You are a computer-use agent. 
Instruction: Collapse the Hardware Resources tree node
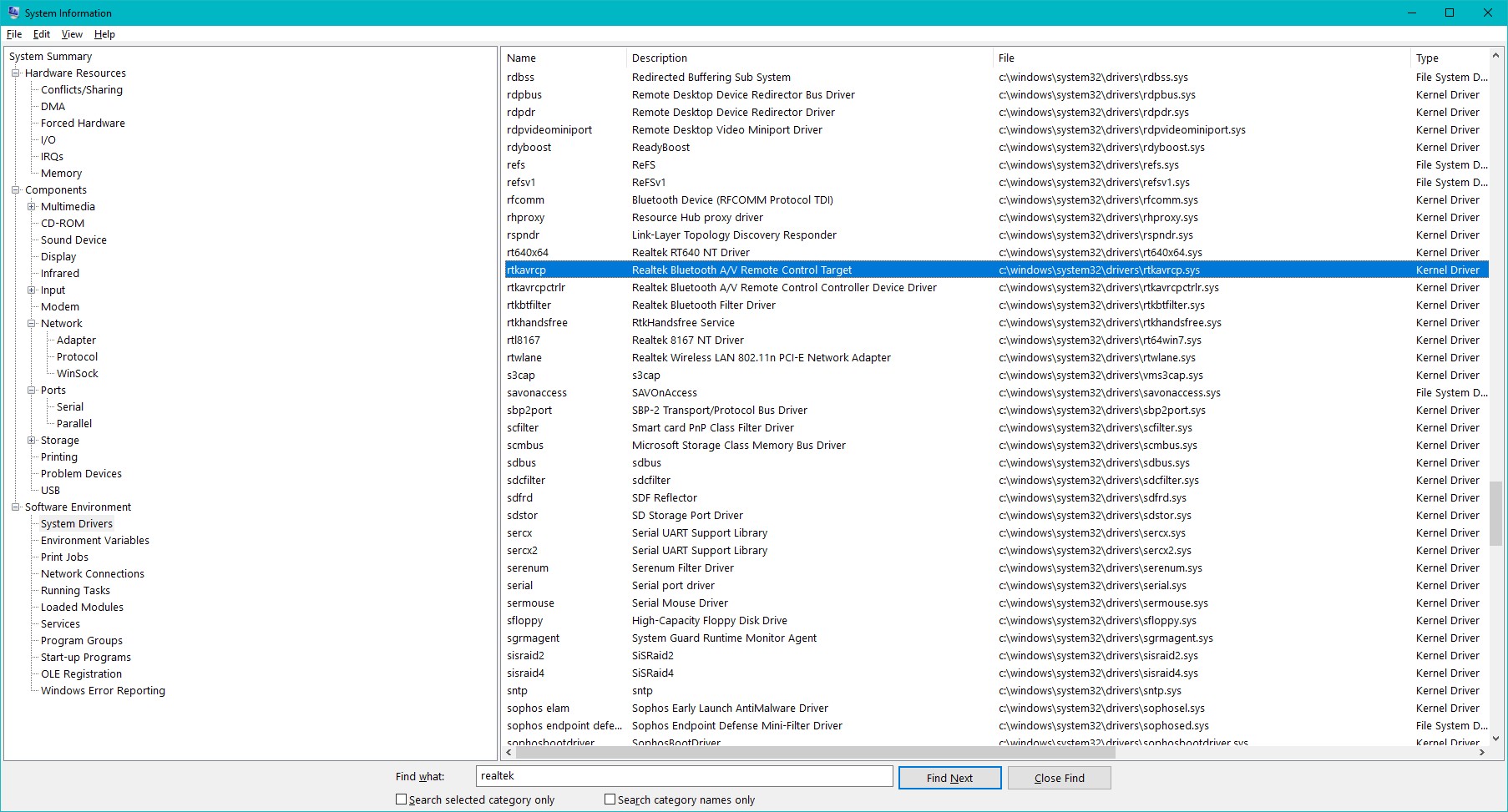coord(15,73)
